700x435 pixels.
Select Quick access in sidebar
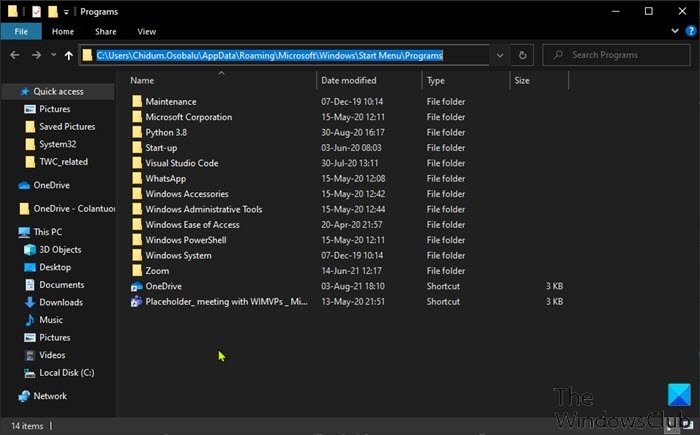point(58,92)
